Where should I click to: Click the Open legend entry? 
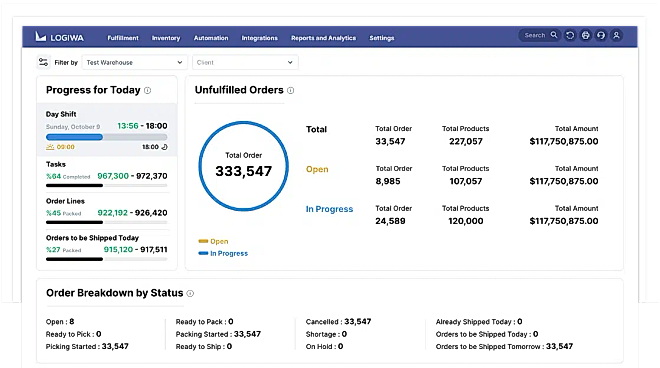click(213, 241)
